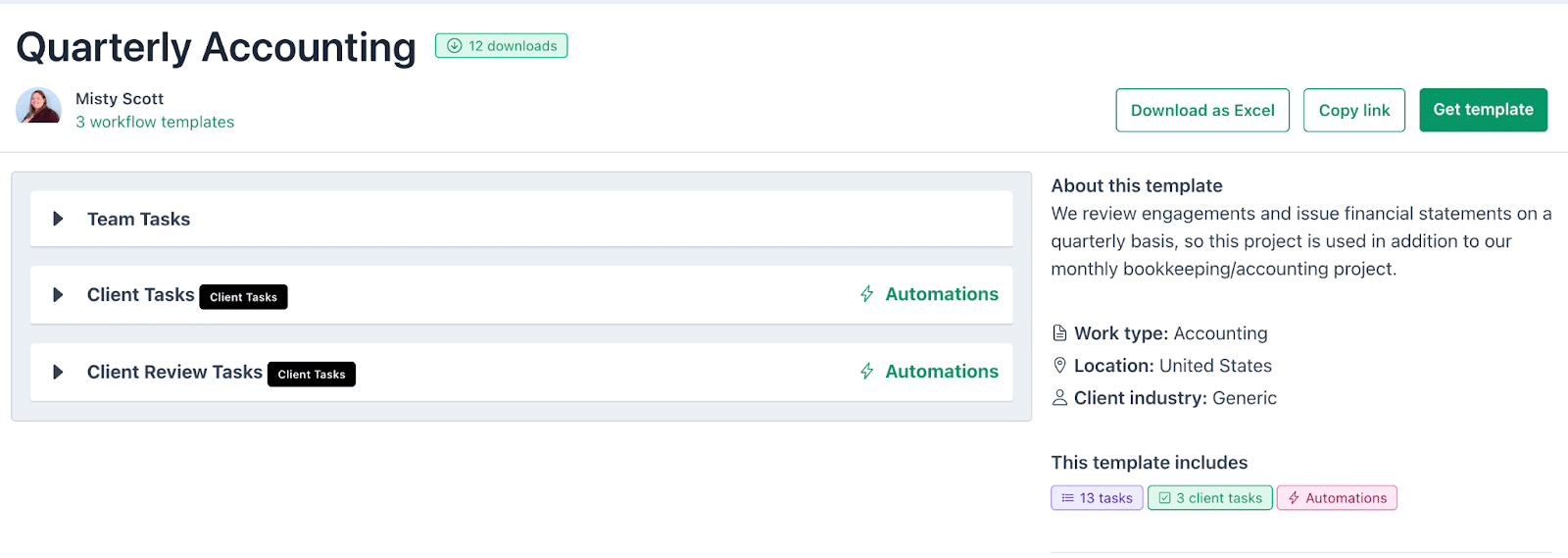
Task: Click the Copy link button
Action: pos(1354,110)
